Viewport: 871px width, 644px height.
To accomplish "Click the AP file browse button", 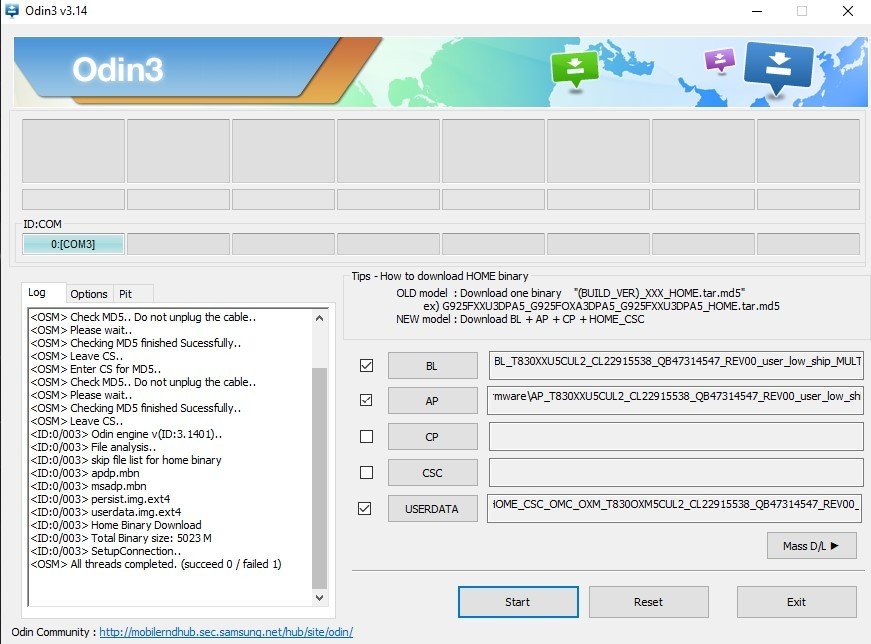I will click(x=432, y=401).
